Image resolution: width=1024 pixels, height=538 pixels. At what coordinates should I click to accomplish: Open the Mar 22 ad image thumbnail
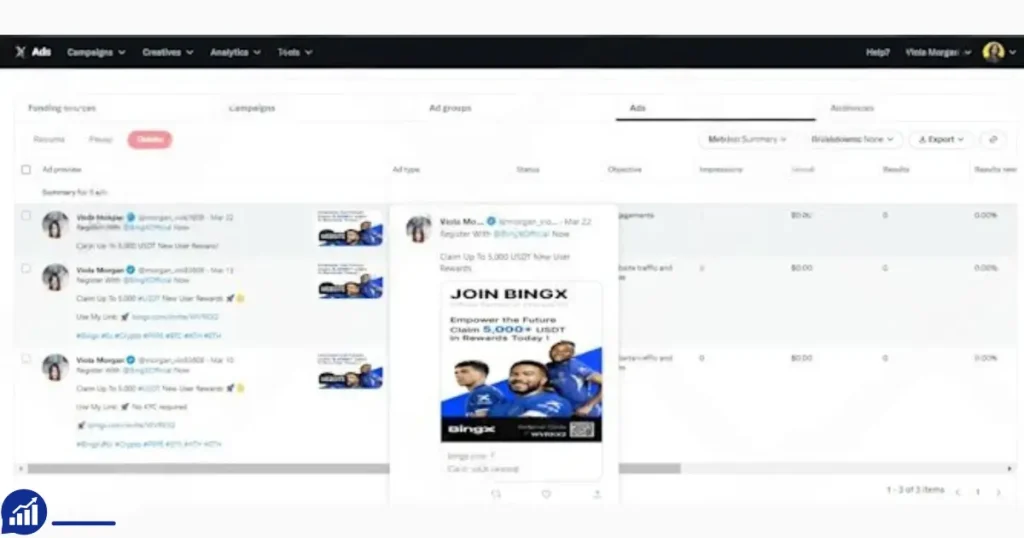(350, 228)
